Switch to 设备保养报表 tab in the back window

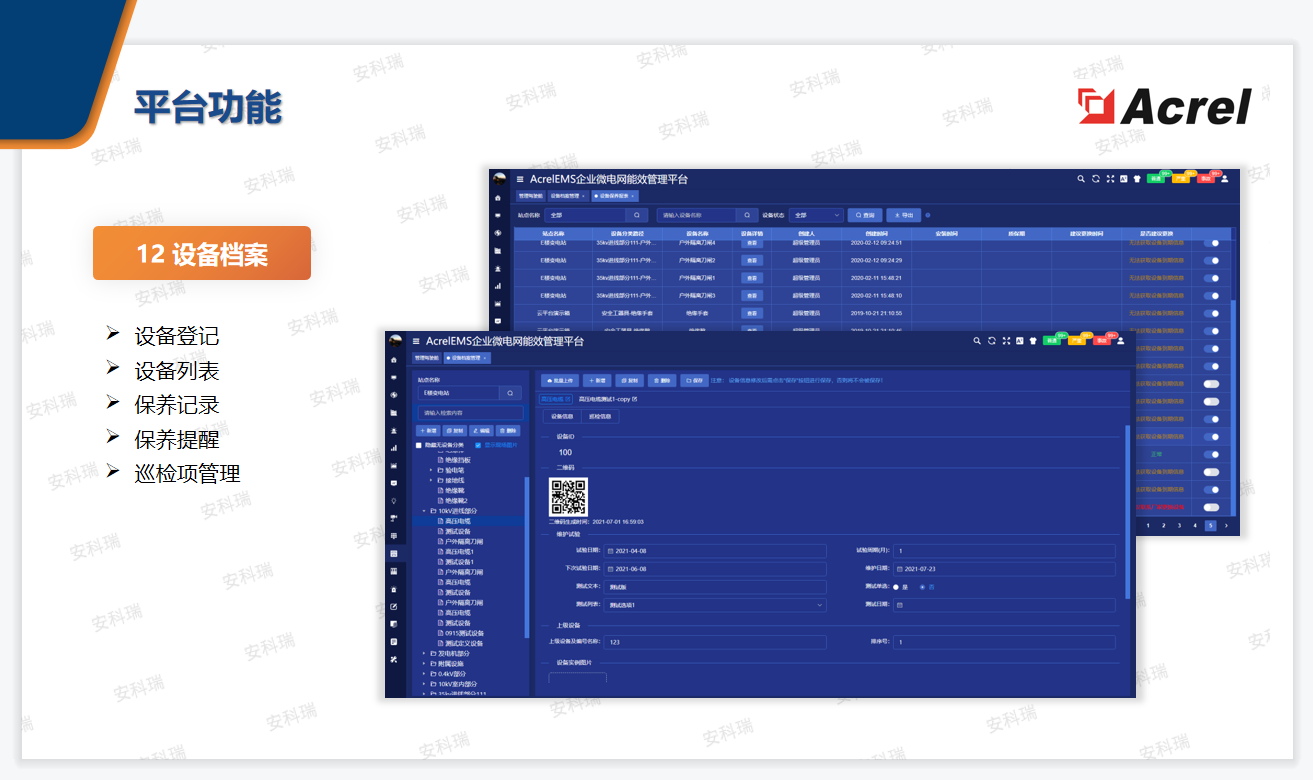(615, 196)
